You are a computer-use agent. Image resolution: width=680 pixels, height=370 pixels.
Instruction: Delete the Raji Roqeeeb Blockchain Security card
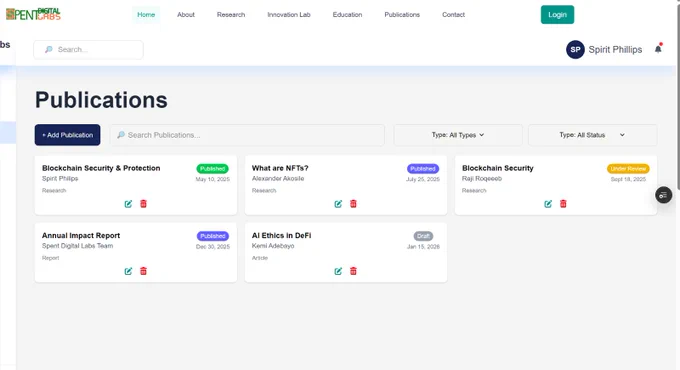tap(563, 204)
